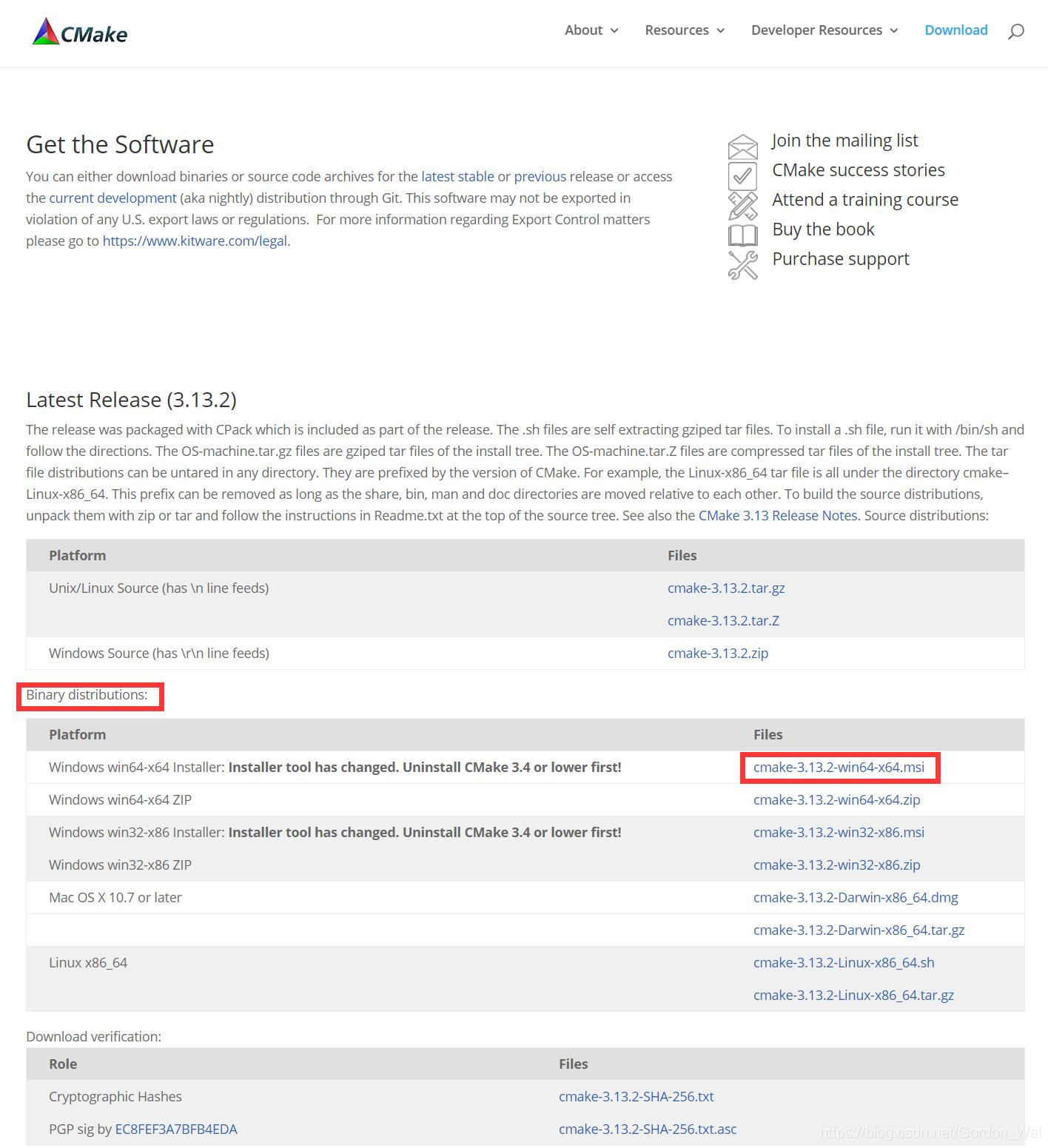
Task: Follow the 'previous' release link
Action: tap(540, 177)
